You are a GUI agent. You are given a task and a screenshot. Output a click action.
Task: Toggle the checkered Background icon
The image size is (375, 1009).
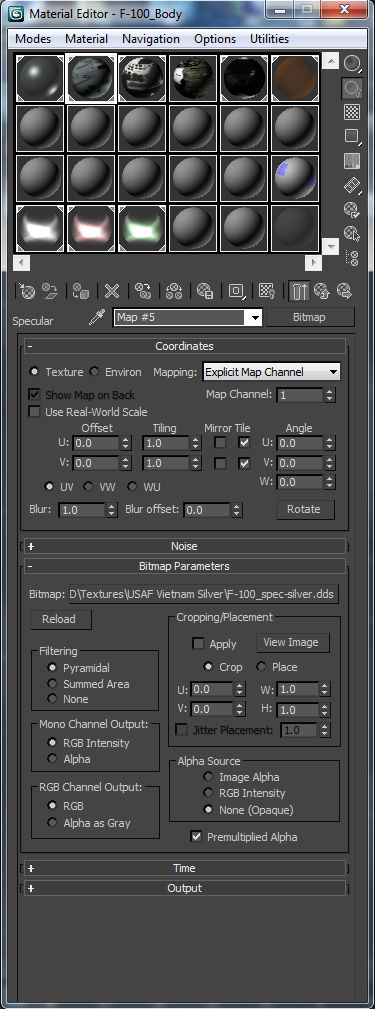(x=351, y=111)
